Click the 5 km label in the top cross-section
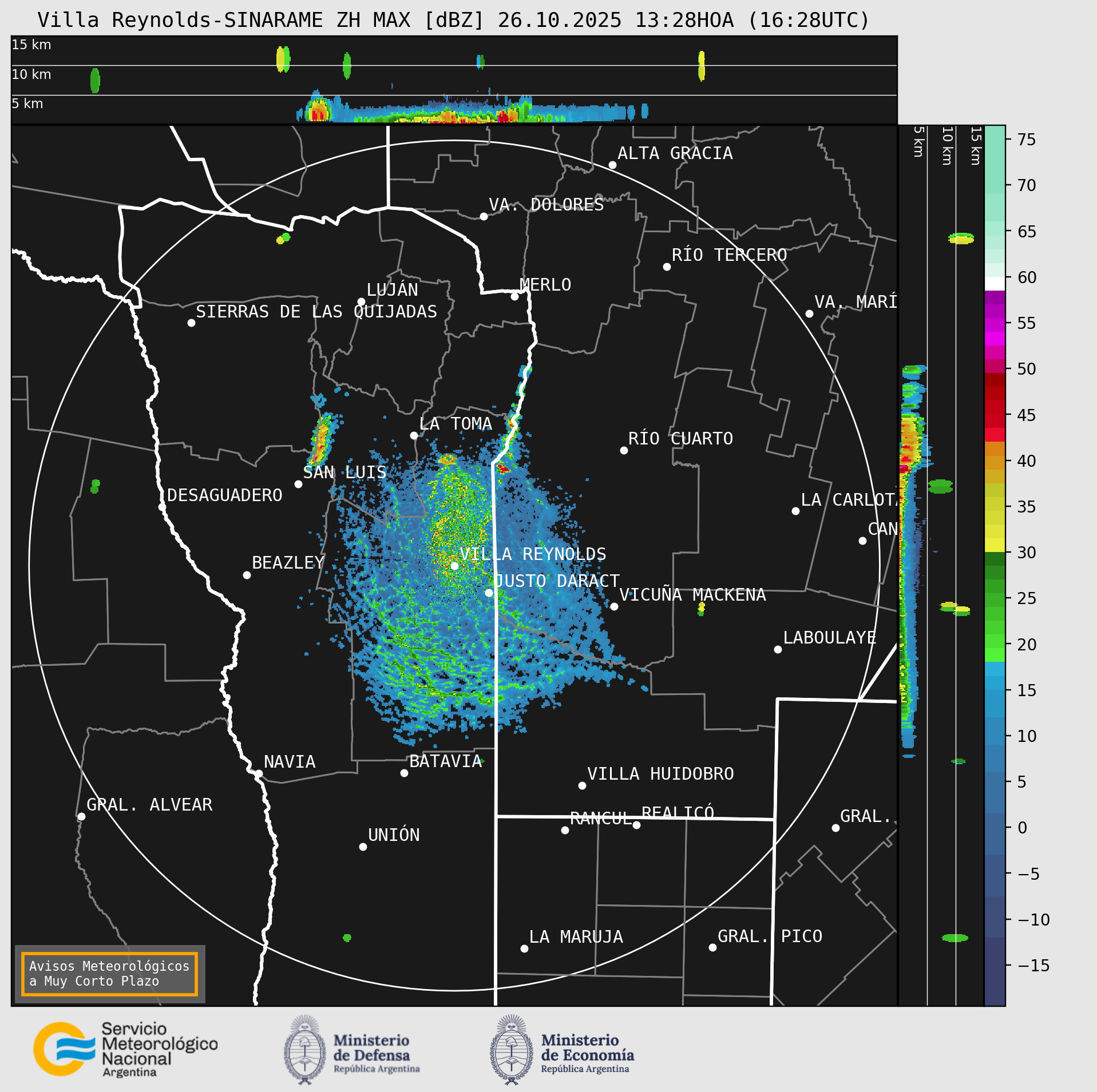This screenshot has height=1092, width=1097. click(27, 104)
